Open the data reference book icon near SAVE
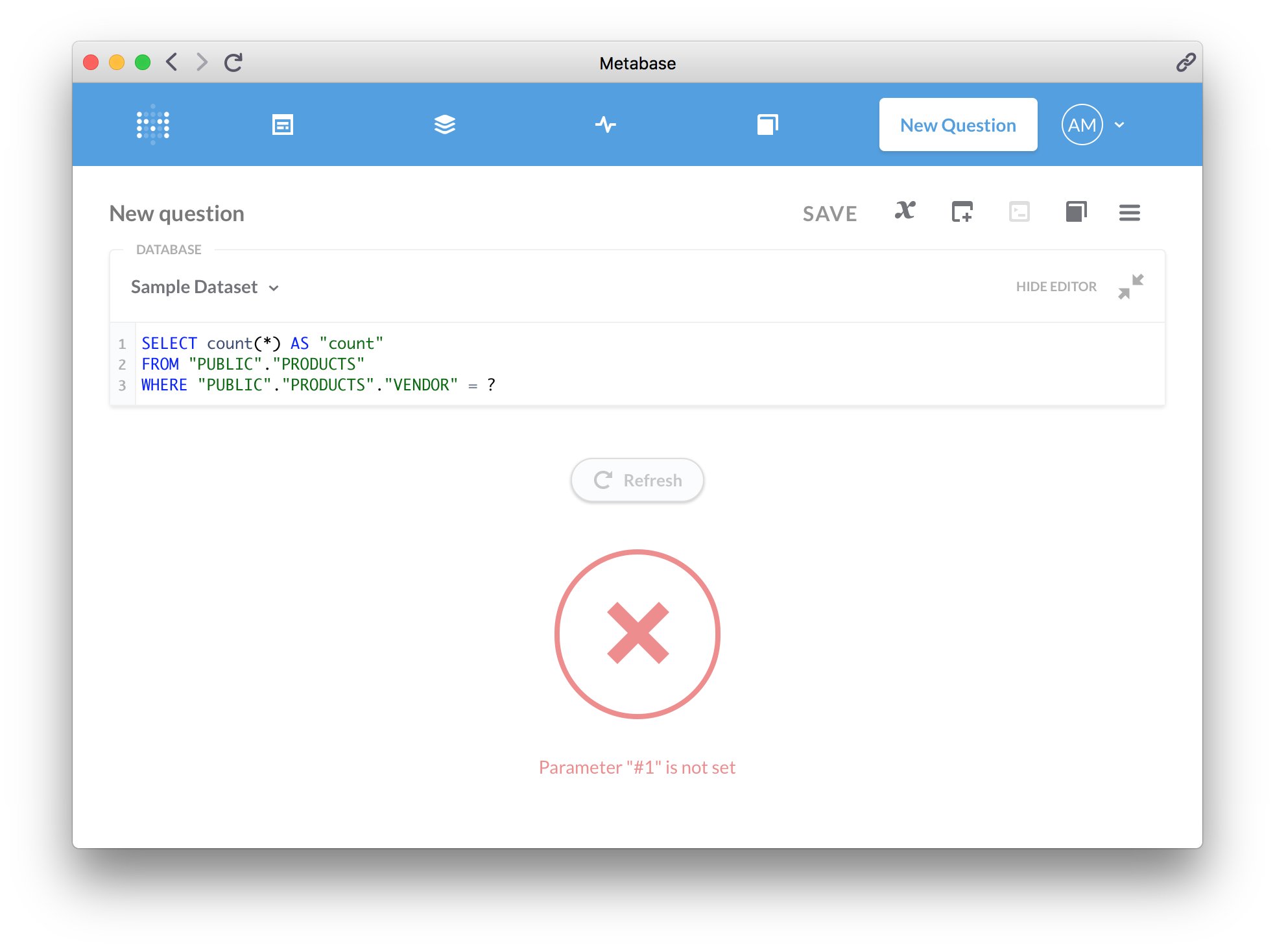1275x952 pixels. (1075, 212)
